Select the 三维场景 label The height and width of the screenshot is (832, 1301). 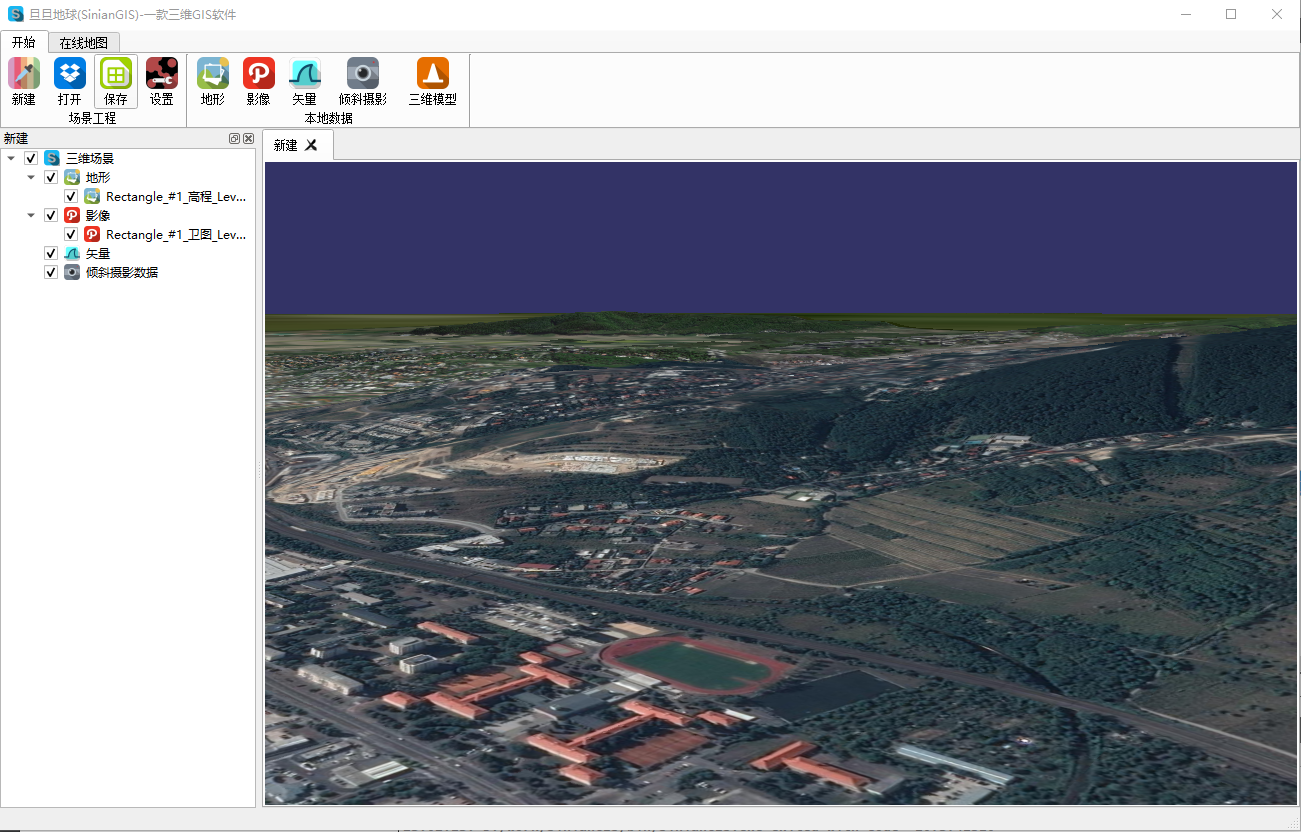point(90,158)
